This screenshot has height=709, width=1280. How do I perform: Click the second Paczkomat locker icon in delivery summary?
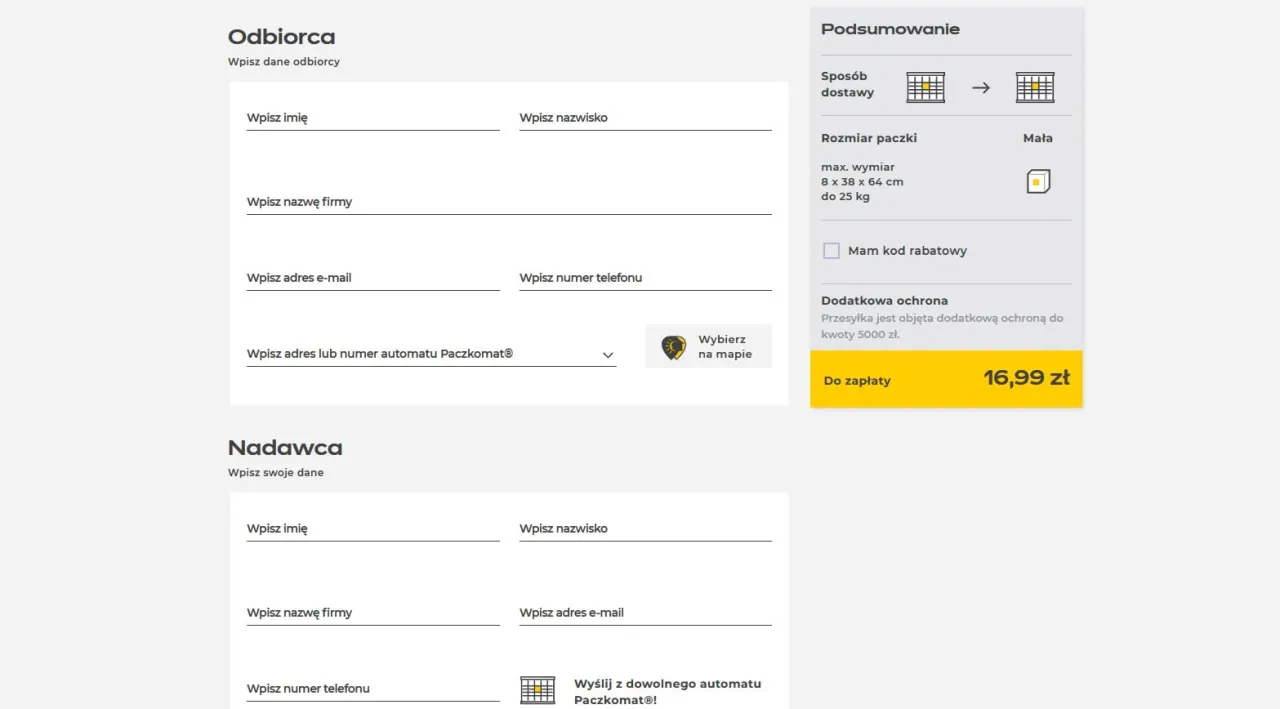[1035, 87]
